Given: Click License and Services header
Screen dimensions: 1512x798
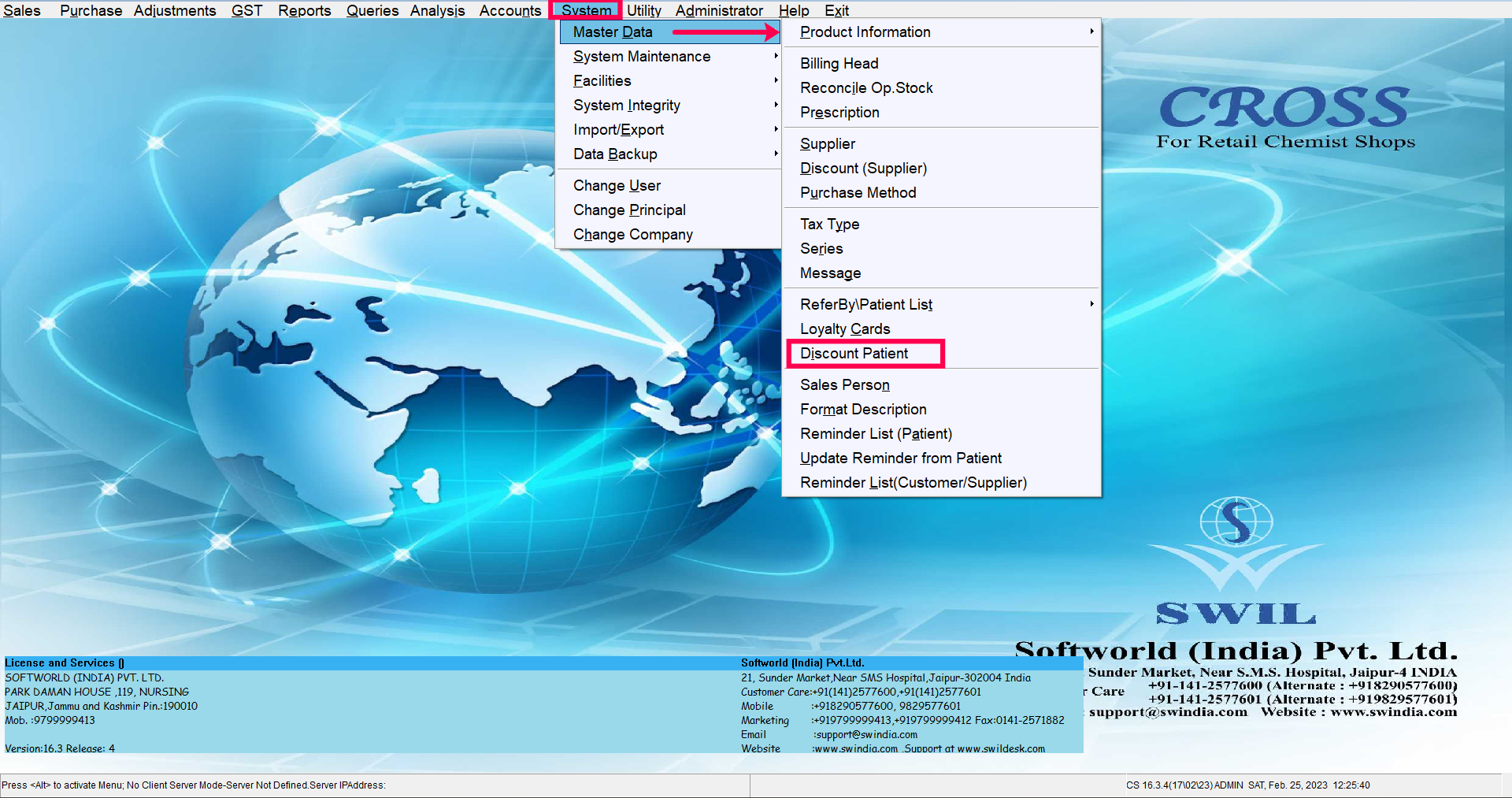Looking at the screenshot, I should tap(65, 663).
